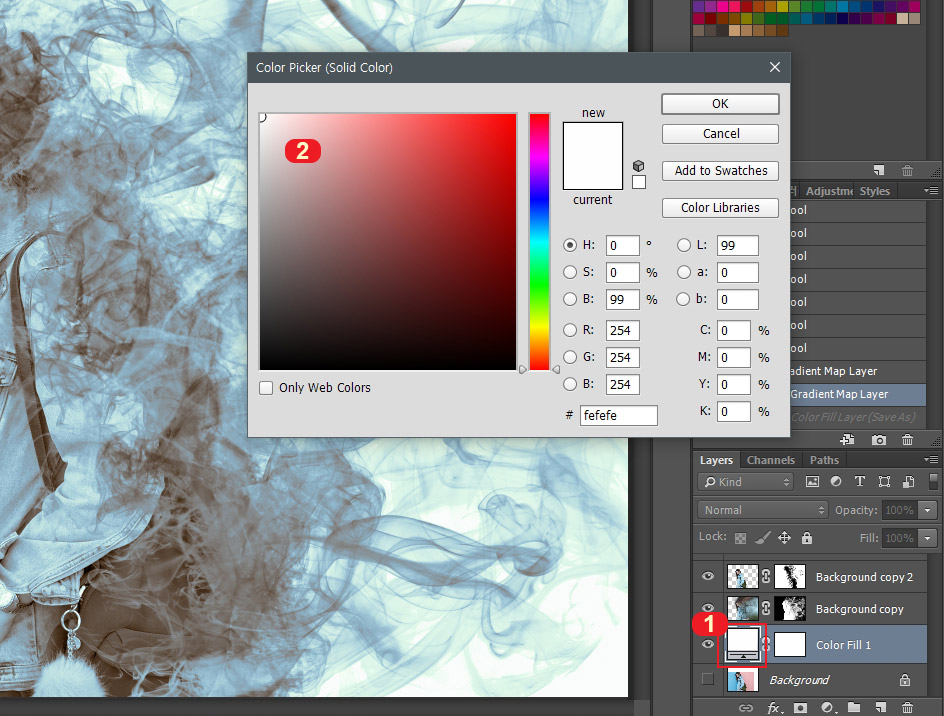Switch to the Paths tab
The height and width of the screenshot is (716, 944).
coord(824,459)
